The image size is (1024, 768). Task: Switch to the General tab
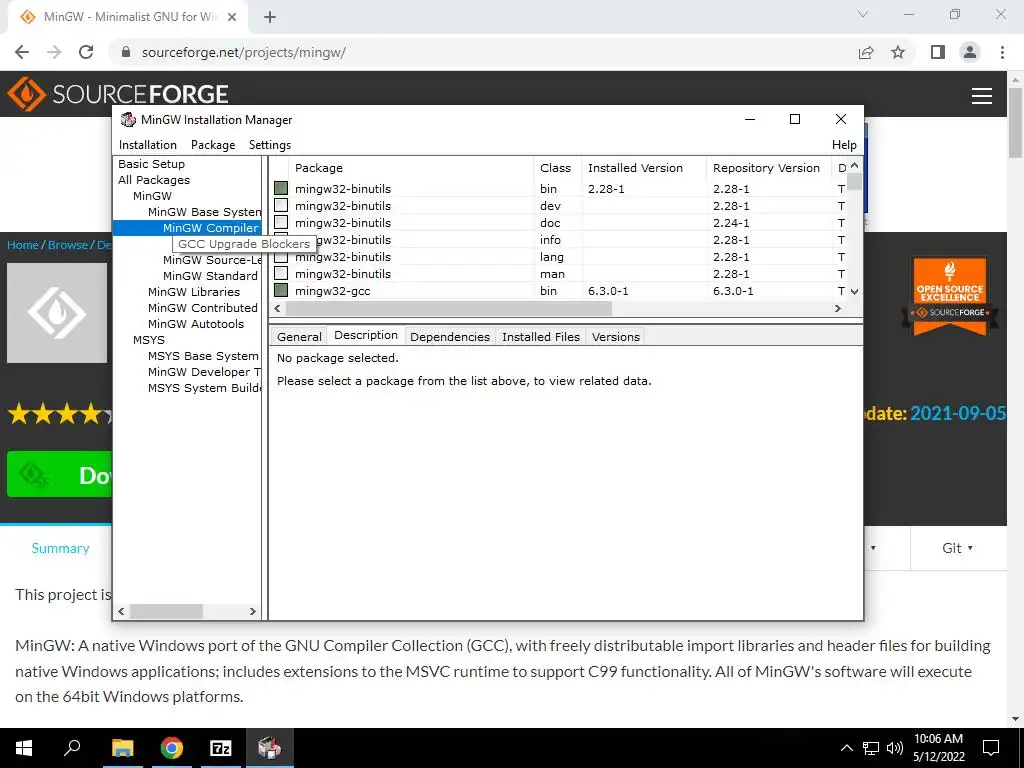coord(299,337)
